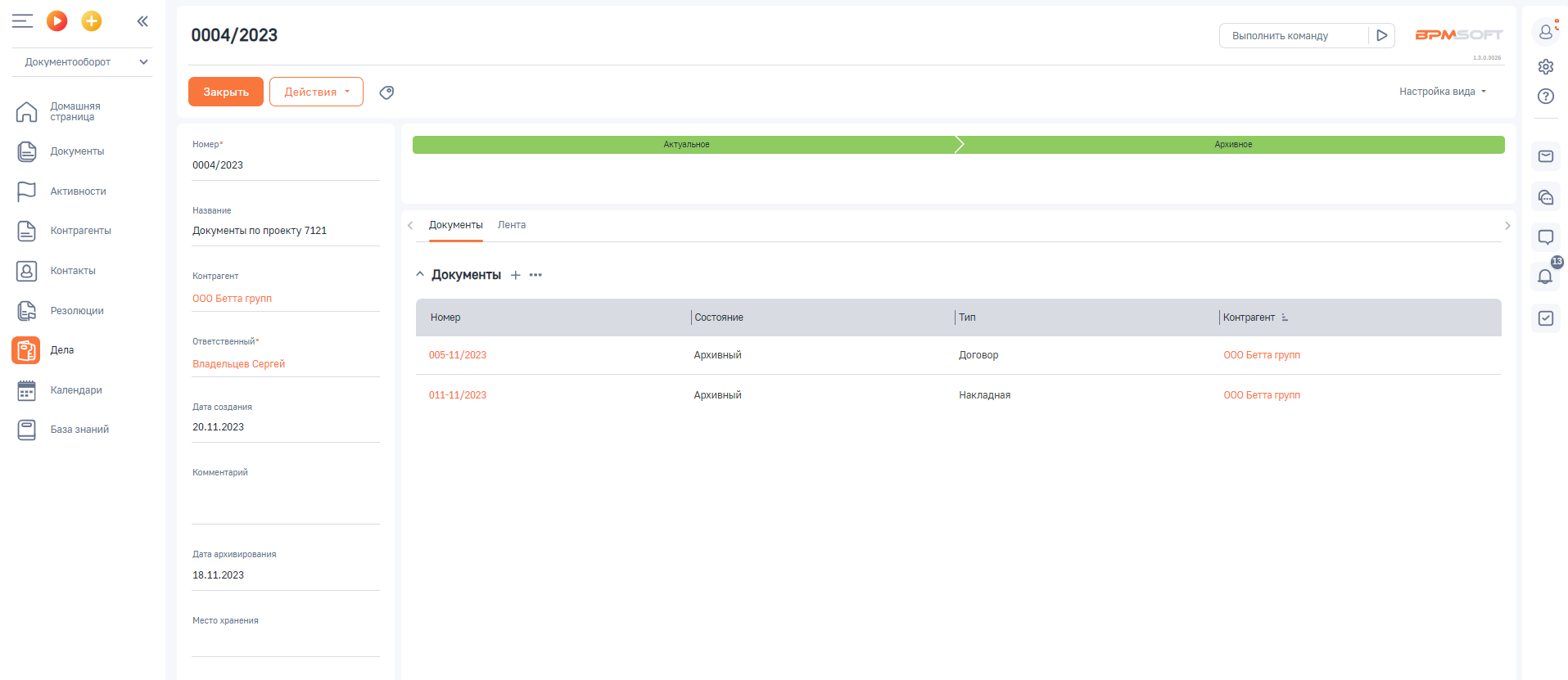The image size is (1568, 680).
Task: Click the BPMSoft logo
Action: click(1459, 35)
